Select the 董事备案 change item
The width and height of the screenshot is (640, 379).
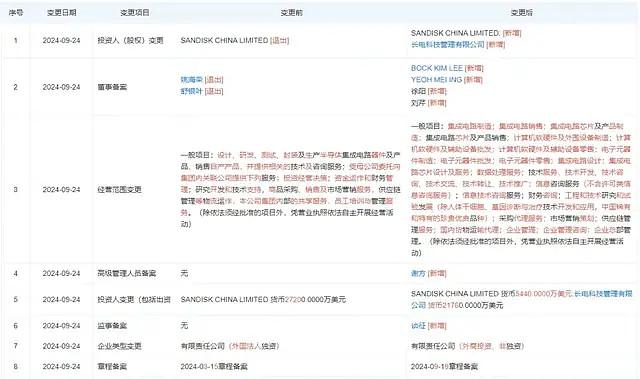click(112, 87)
